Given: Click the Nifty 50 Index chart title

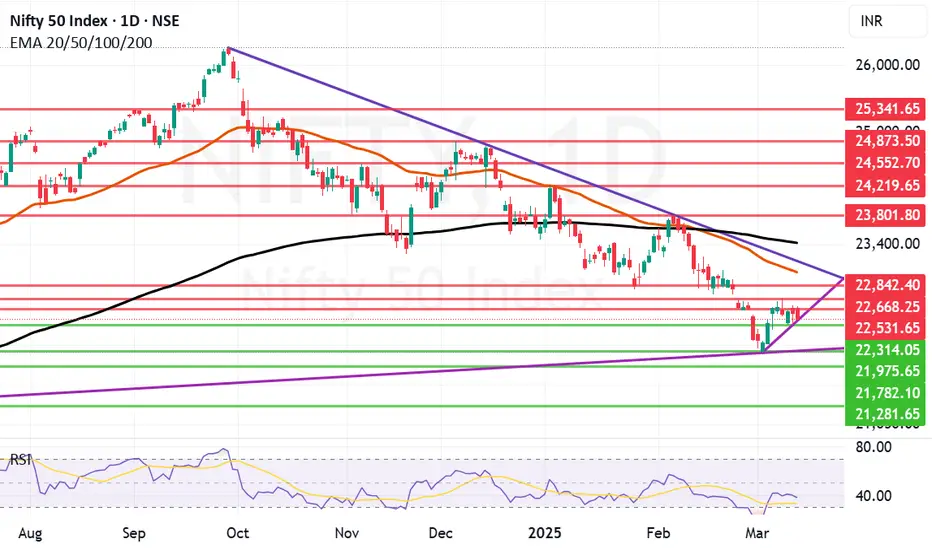Looking at the screenshot, I should coord(95,21).
